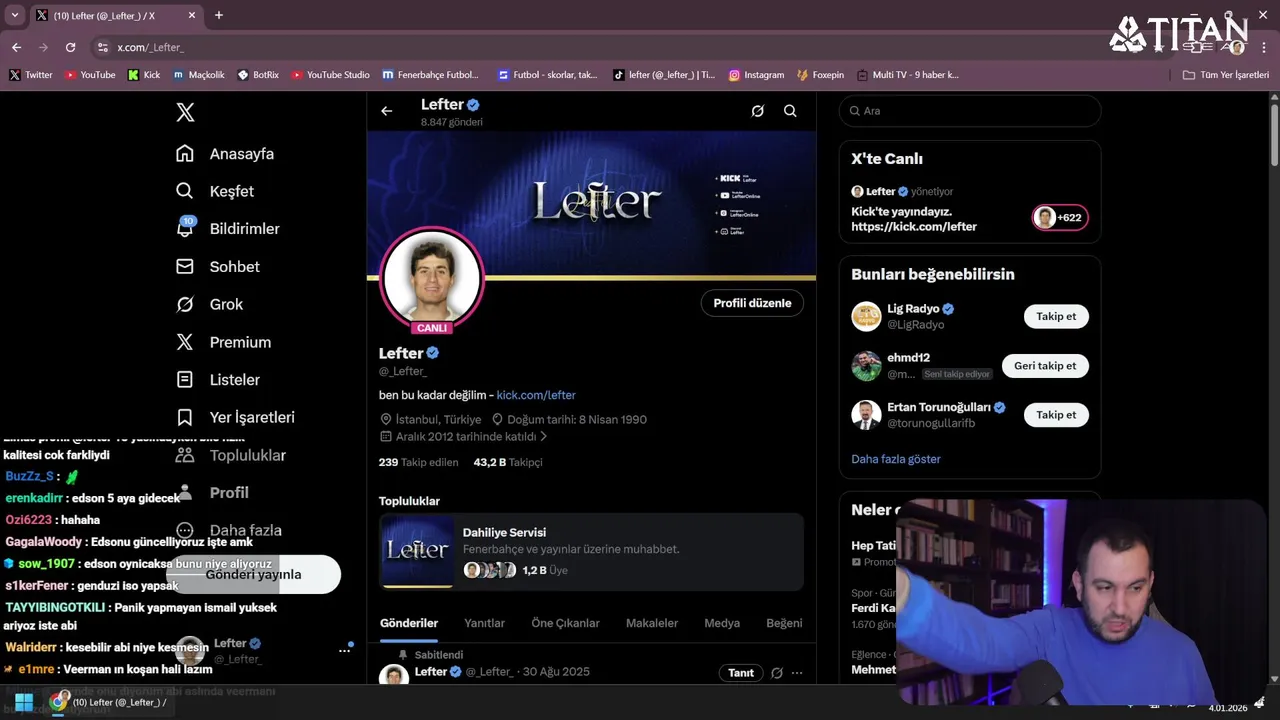Viewport: 1280px width, 720px height.
Task: Select Medya tab
Action: [722, 623]
